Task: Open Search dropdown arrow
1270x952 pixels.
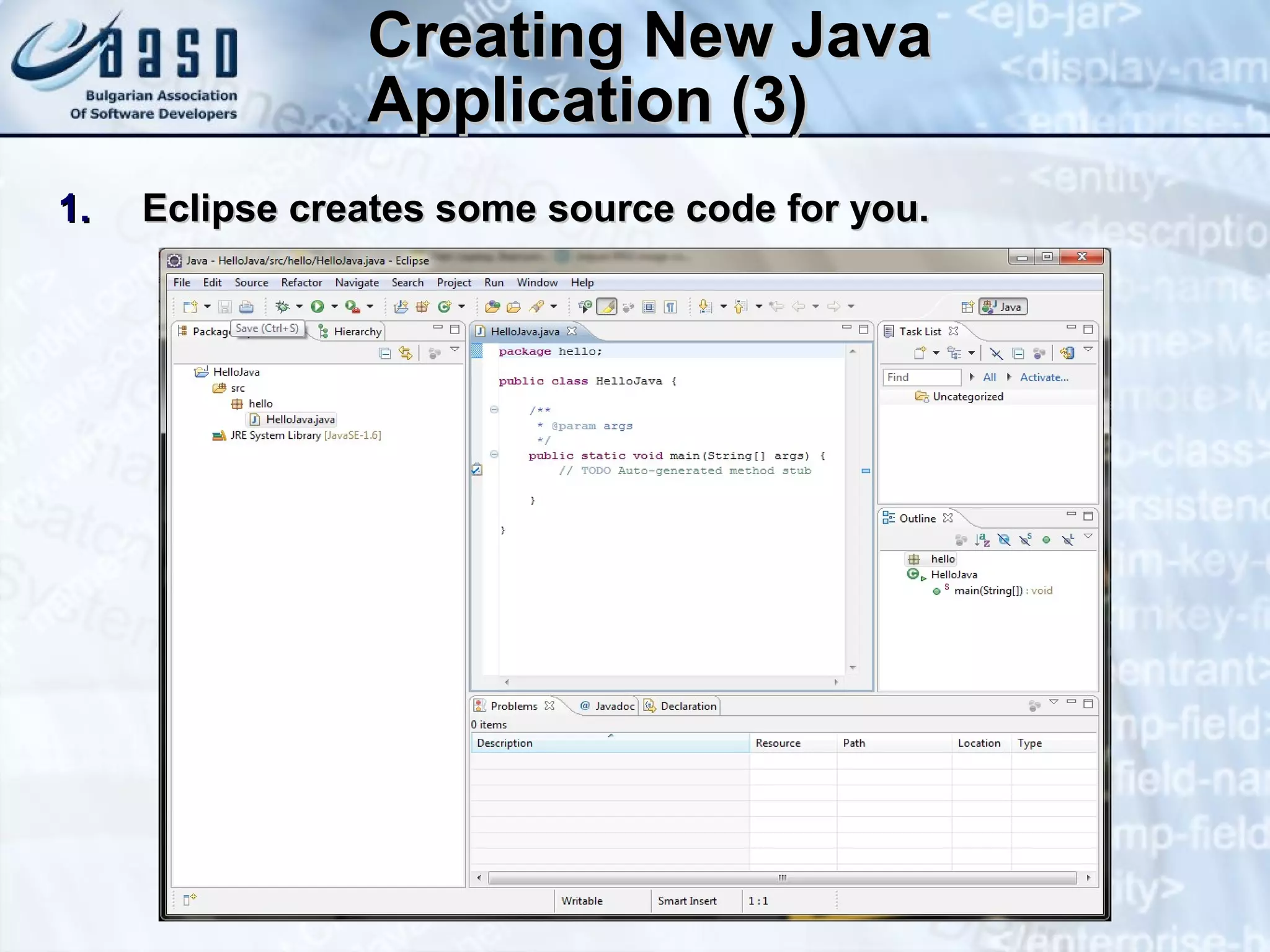Action: [x=553, y=306]
